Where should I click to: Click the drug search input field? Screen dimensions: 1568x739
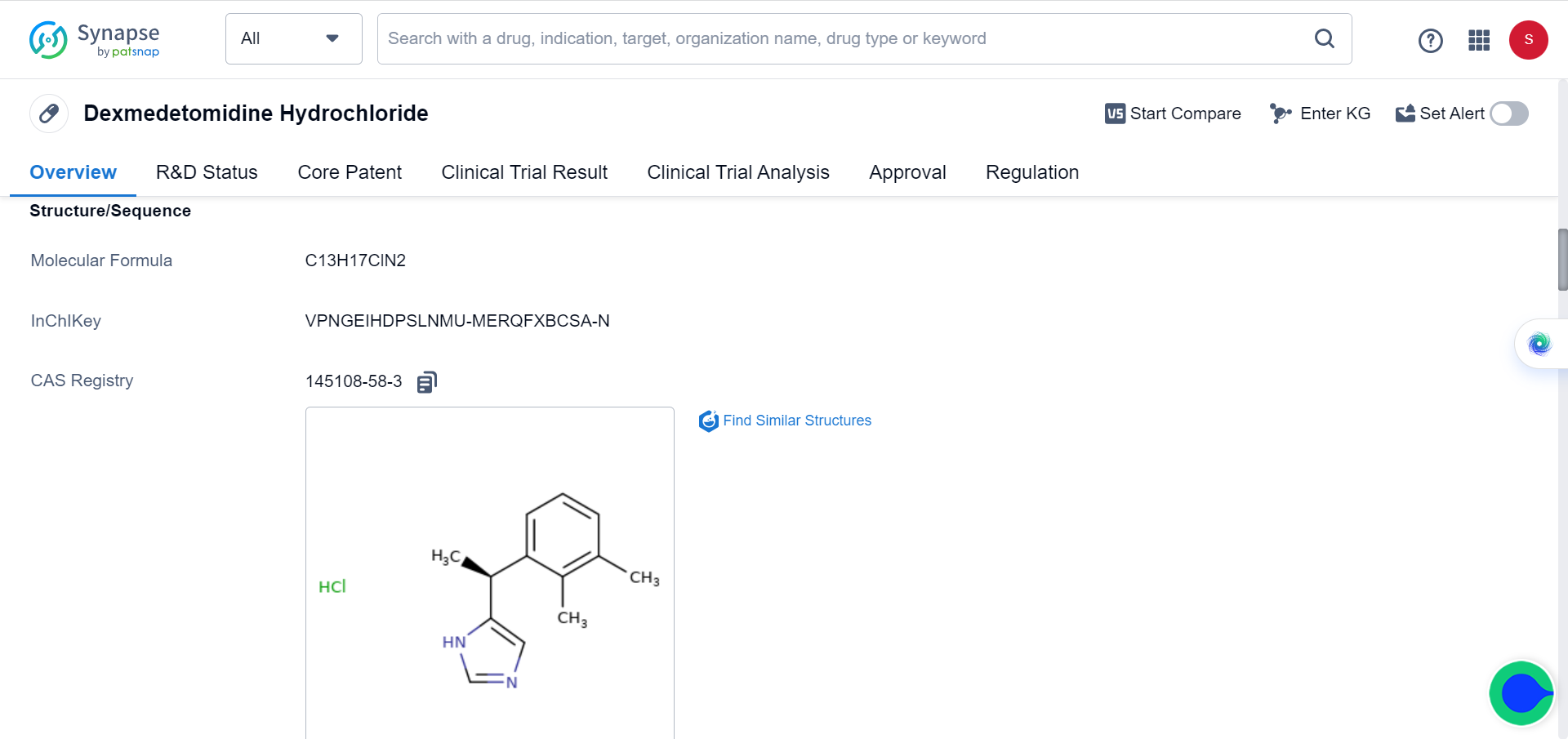click(841, 38)
